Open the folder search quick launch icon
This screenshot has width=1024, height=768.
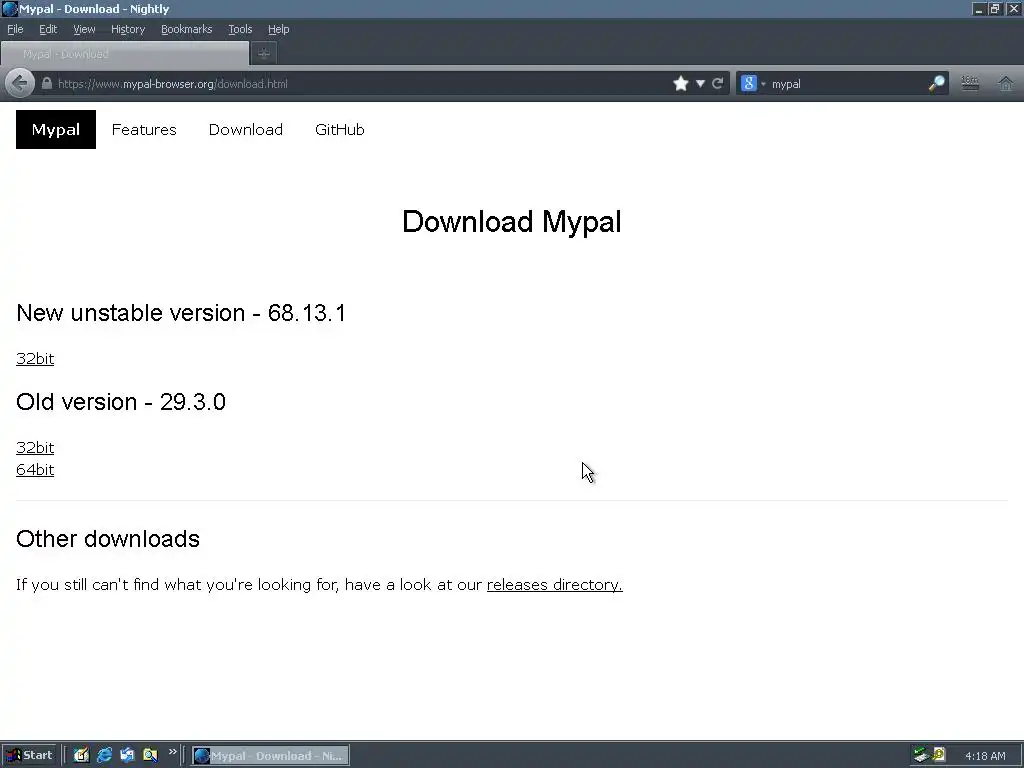pos(150,756)
